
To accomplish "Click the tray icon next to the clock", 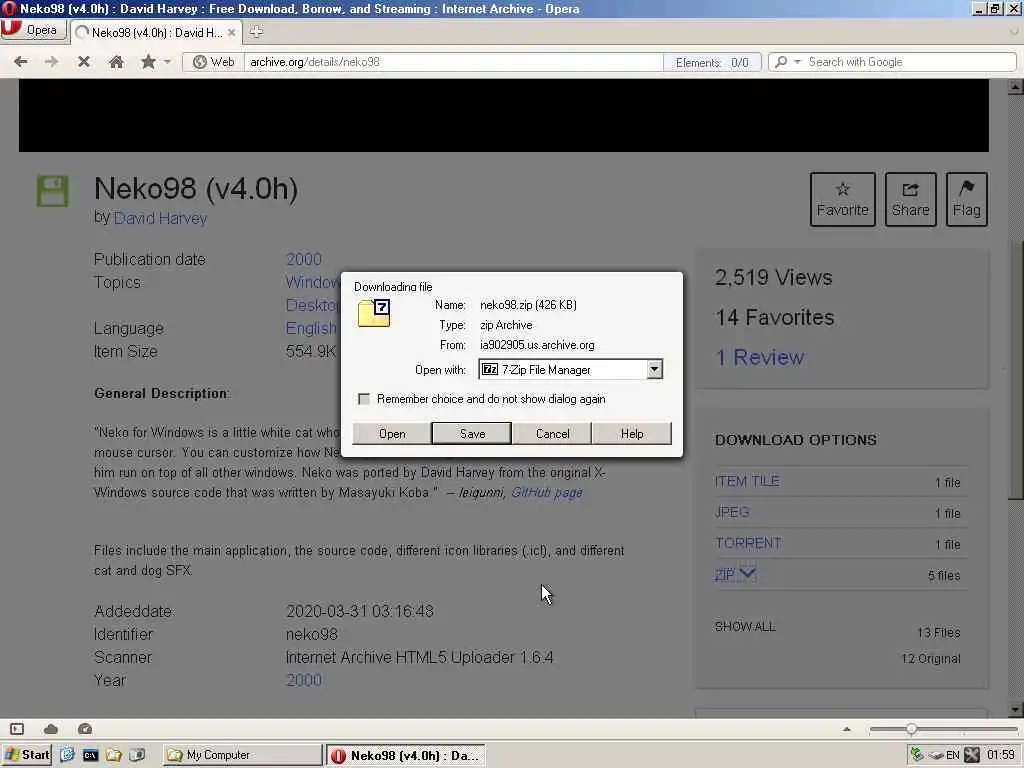I will coord(972,755).
